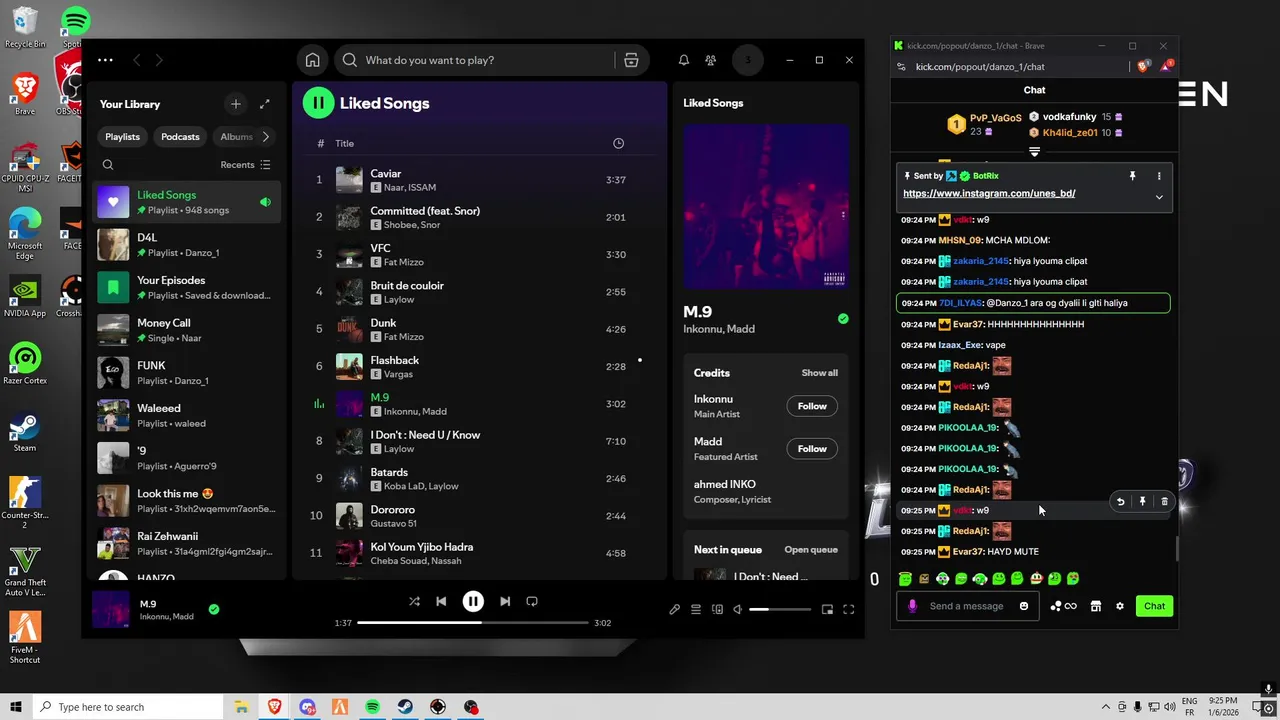Open Your Episodes in library

(188, 288)
